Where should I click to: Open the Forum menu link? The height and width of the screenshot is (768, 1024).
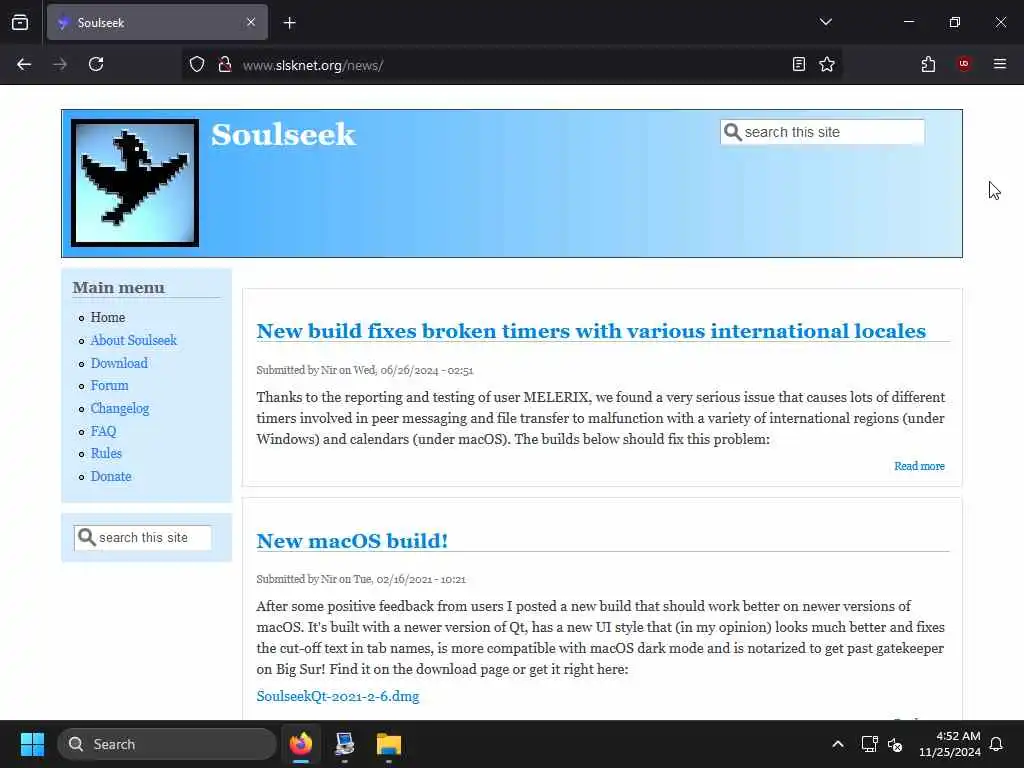109,385
